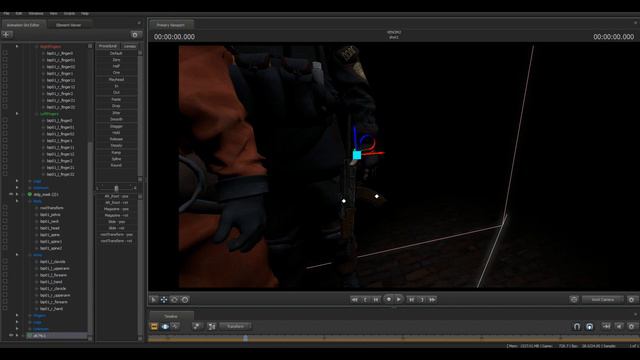Open the Windows menu
Viewport: 640px width, 360px height.
[36, 13]
